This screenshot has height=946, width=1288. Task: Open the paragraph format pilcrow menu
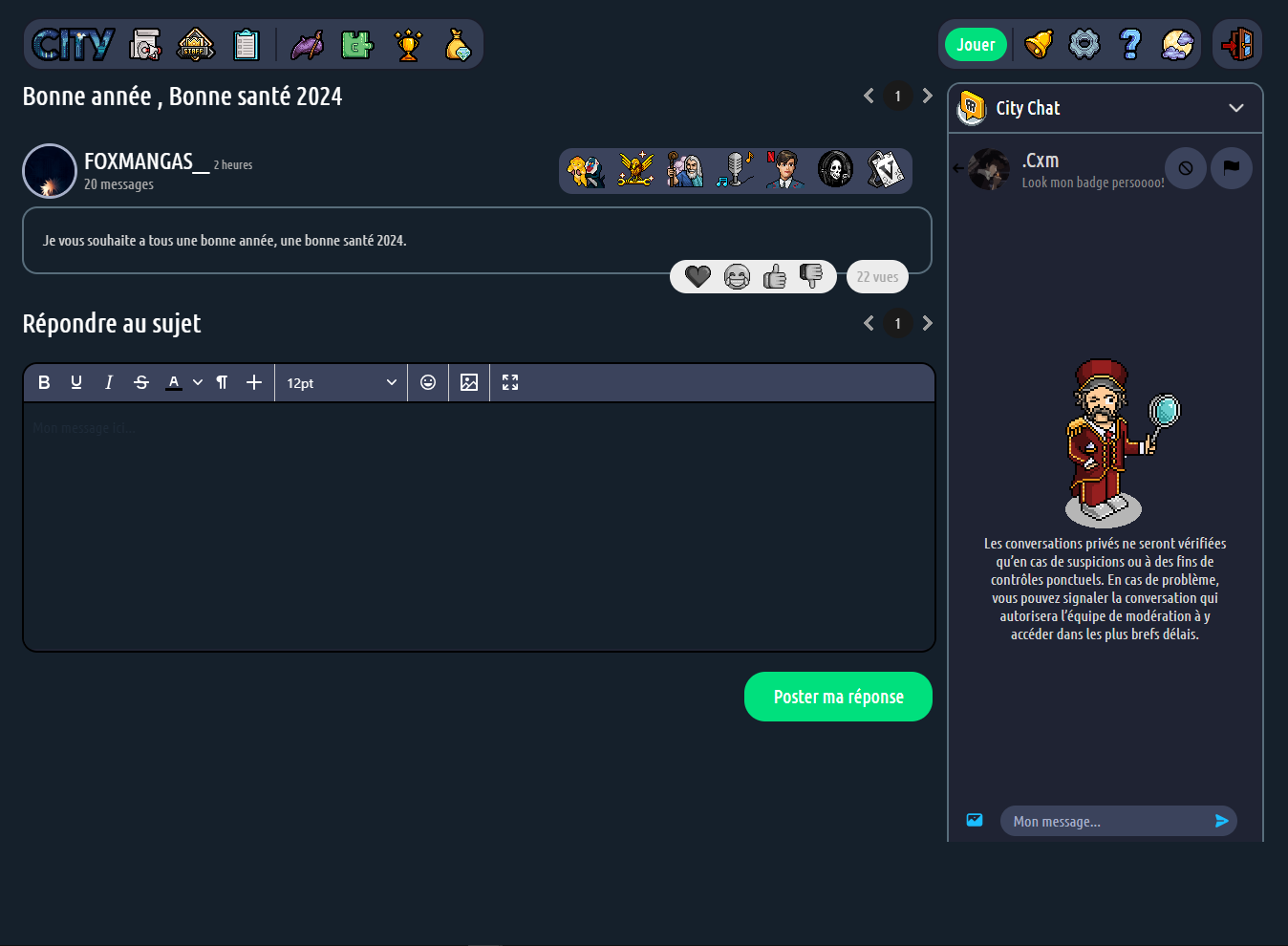point(222,382)
